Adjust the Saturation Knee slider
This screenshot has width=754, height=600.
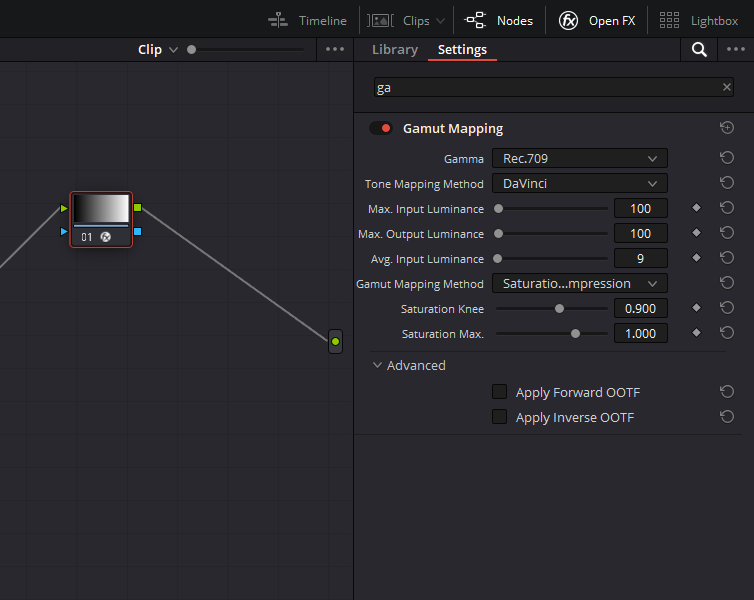click(559, 309)
